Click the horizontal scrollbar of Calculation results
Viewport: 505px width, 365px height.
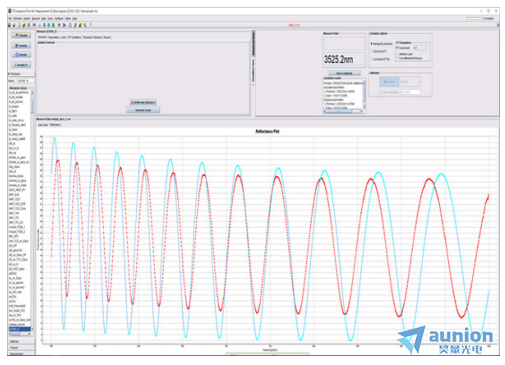click(x=342, y=111)
